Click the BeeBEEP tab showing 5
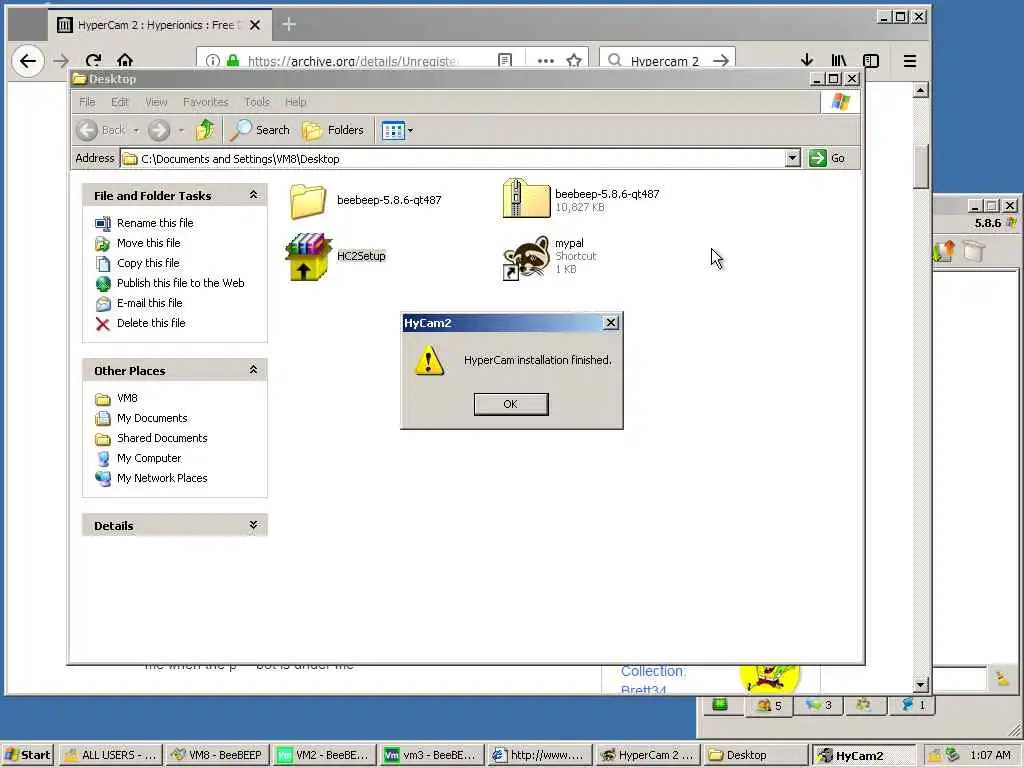 769,705
